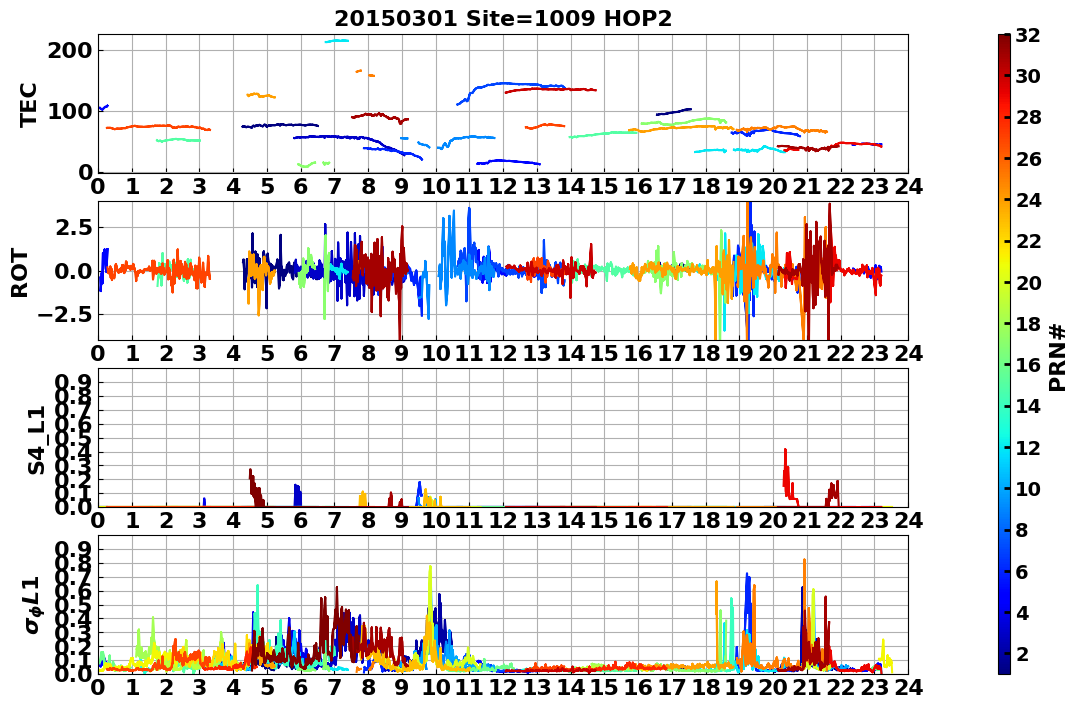1077x709 pixels.
Task: Click hour 15 tick under the σφL1 panel
Action: (x=604, y=687)
